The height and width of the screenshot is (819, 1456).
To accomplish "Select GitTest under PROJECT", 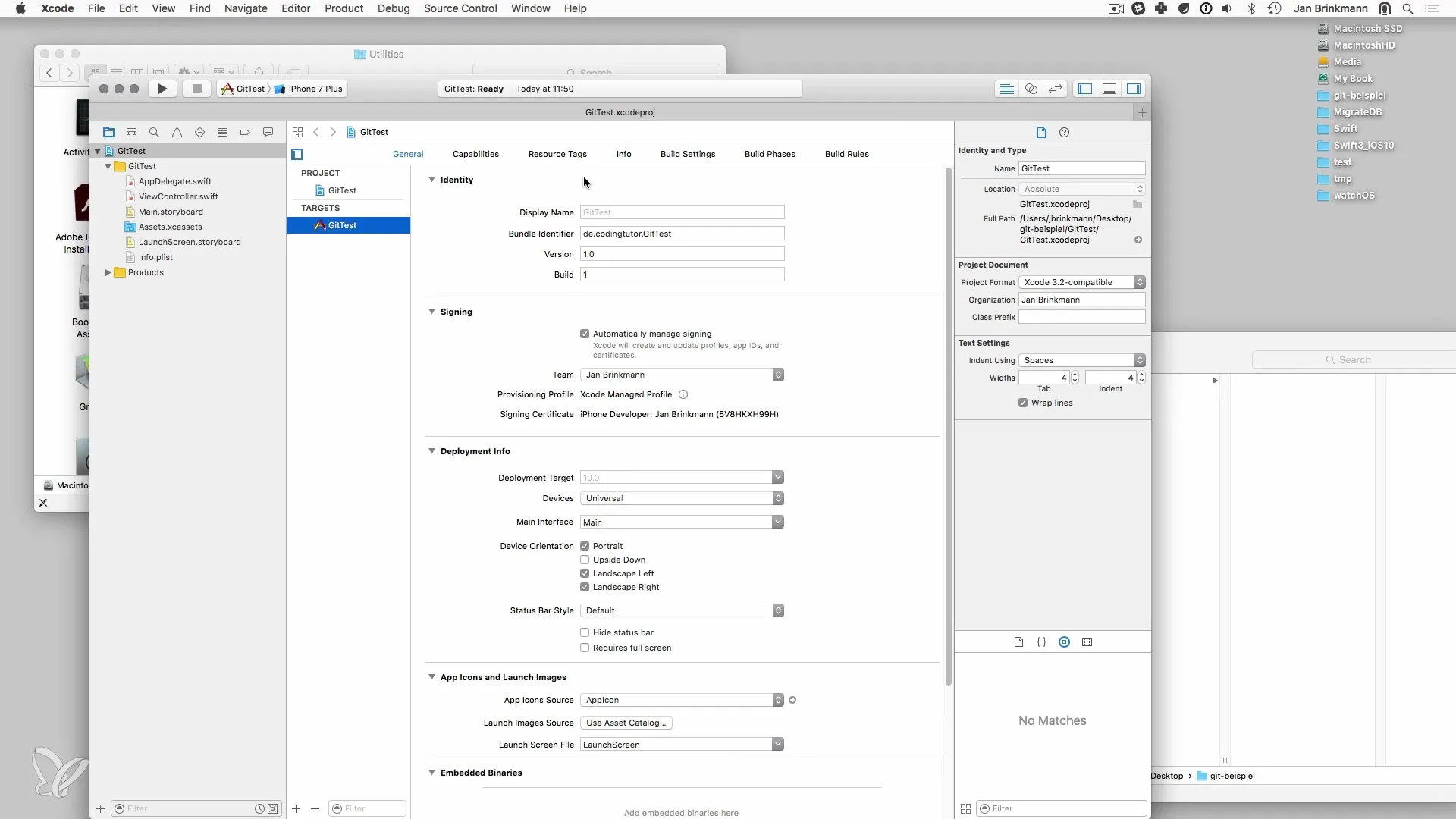I will point(342,190).
